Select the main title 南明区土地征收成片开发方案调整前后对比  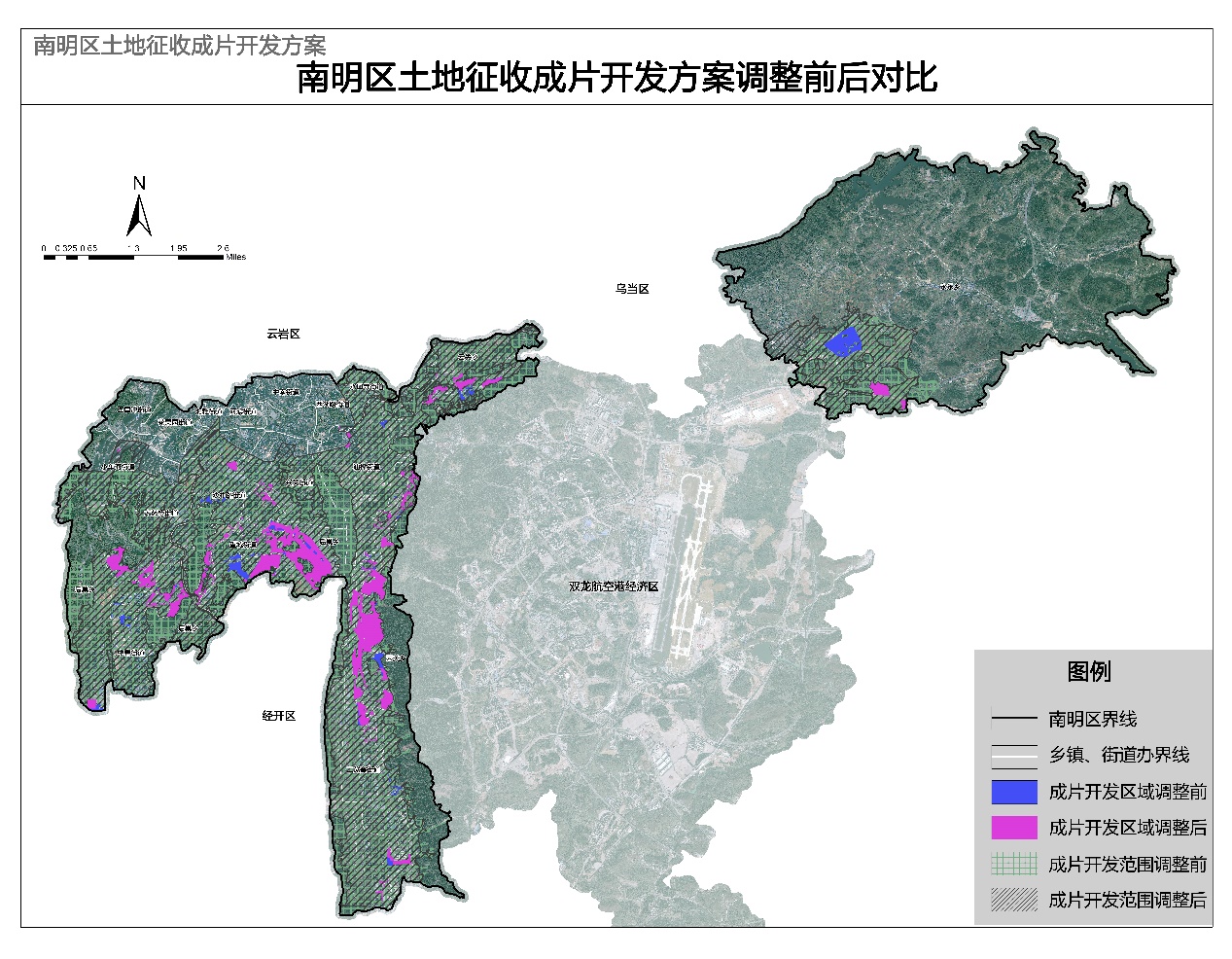616,78
